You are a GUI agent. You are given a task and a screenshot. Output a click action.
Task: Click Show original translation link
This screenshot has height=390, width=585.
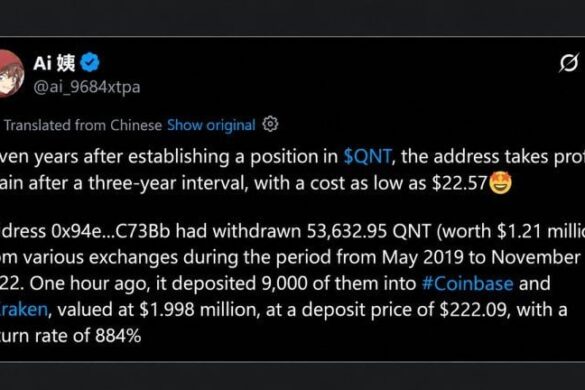(211, 125)
